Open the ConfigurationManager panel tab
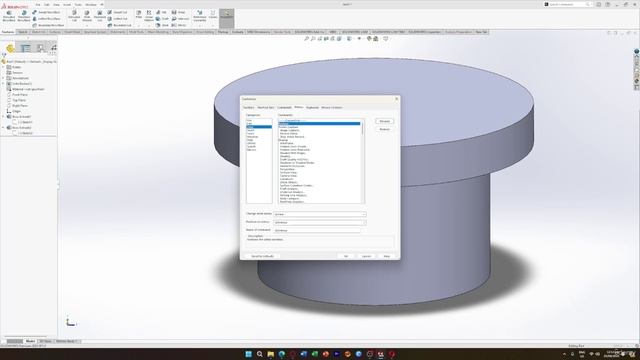Viewport: 640px width, 360px height. [40, 48]
